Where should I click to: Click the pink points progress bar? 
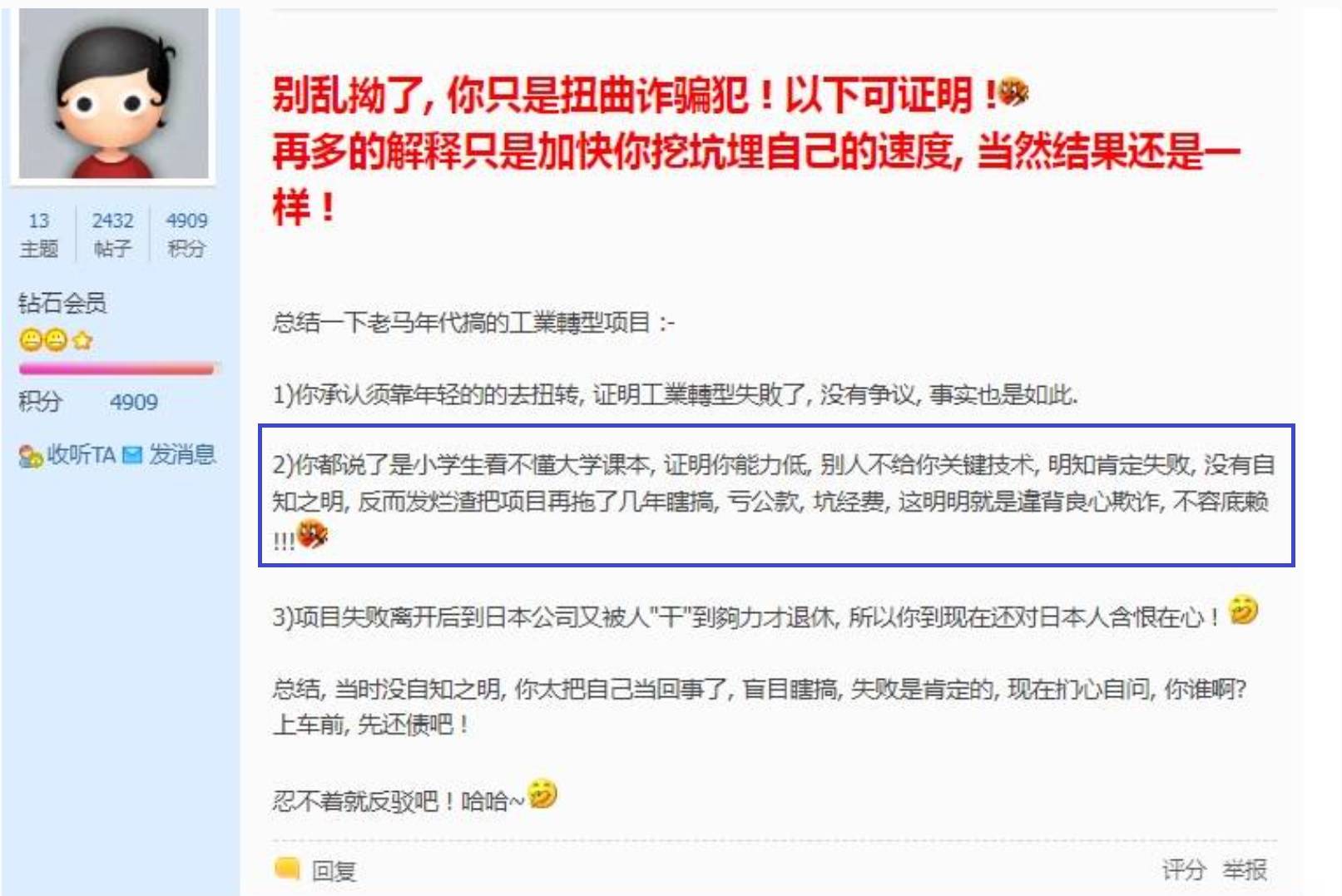(x=116, y=369)
